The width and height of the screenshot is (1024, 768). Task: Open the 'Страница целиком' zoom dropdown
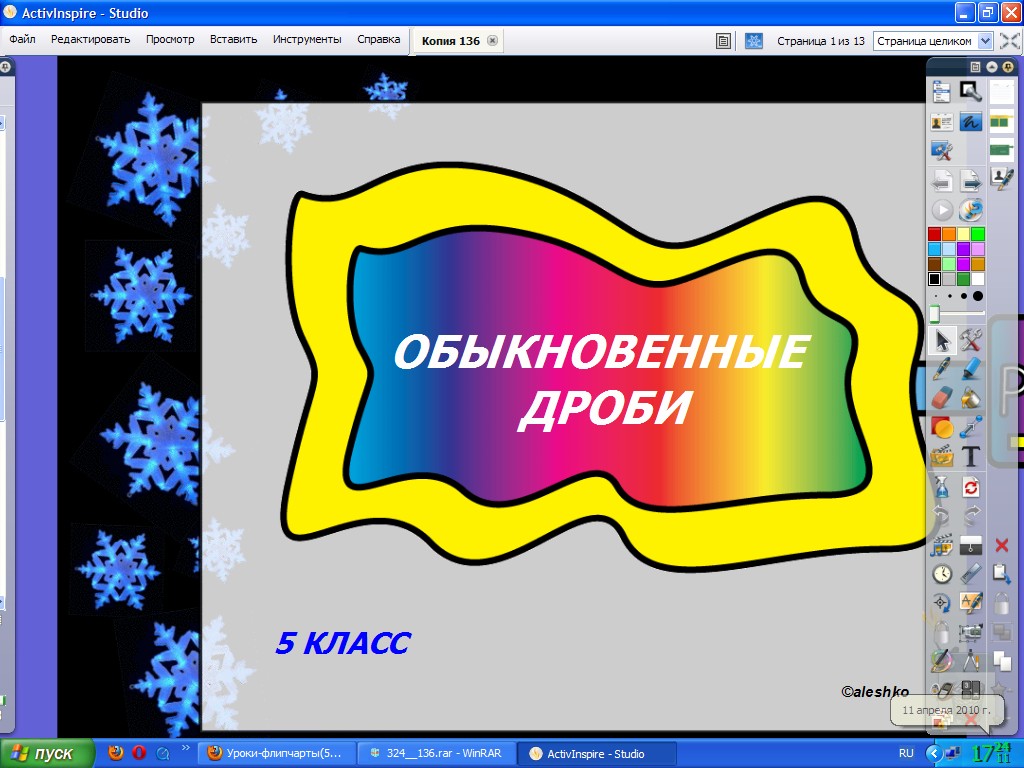point(985,41)
